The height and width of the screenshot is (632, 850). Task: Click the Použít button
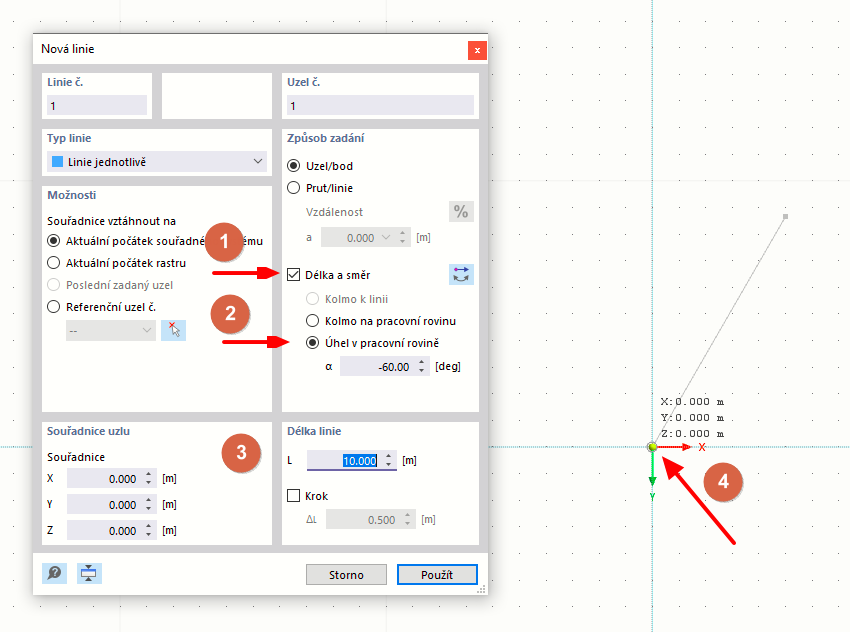(437, 575)
